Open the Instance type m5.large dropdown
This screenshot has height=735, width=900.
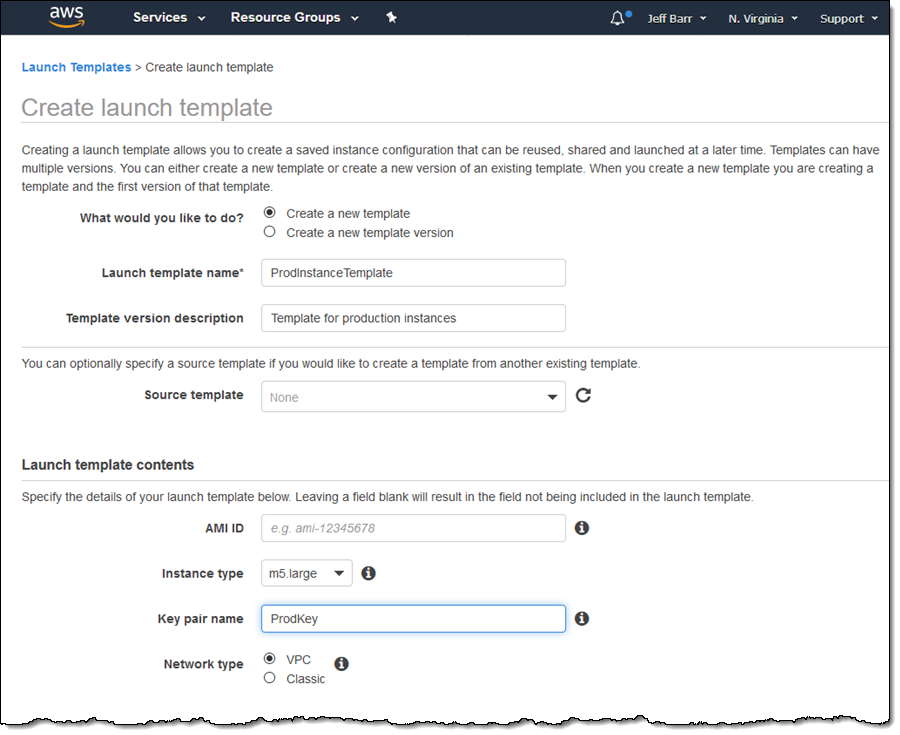pos(306,573)
